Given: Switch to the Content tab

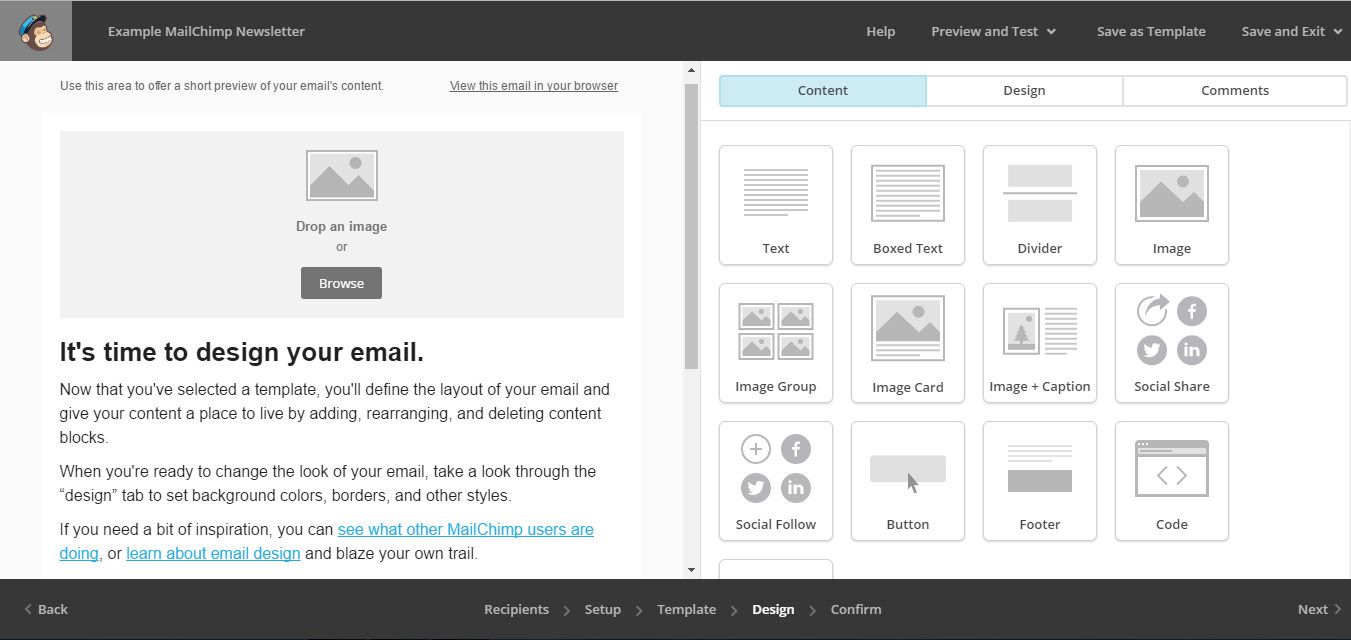Looking at the screenshot, I should coord(823,90).
